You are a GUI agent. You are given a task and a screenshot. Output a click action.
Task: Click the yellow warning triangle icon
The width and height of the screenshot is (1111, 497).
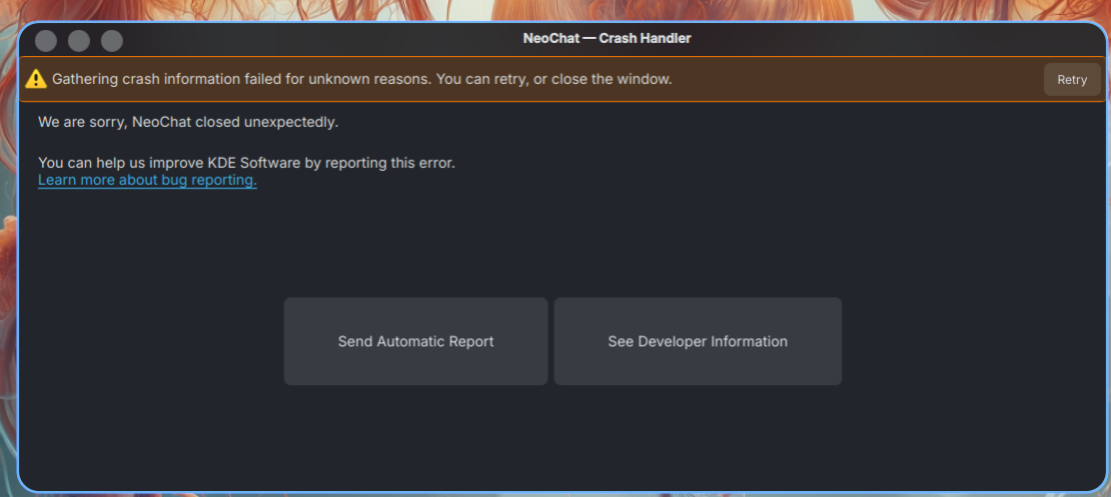coord(35,79)
